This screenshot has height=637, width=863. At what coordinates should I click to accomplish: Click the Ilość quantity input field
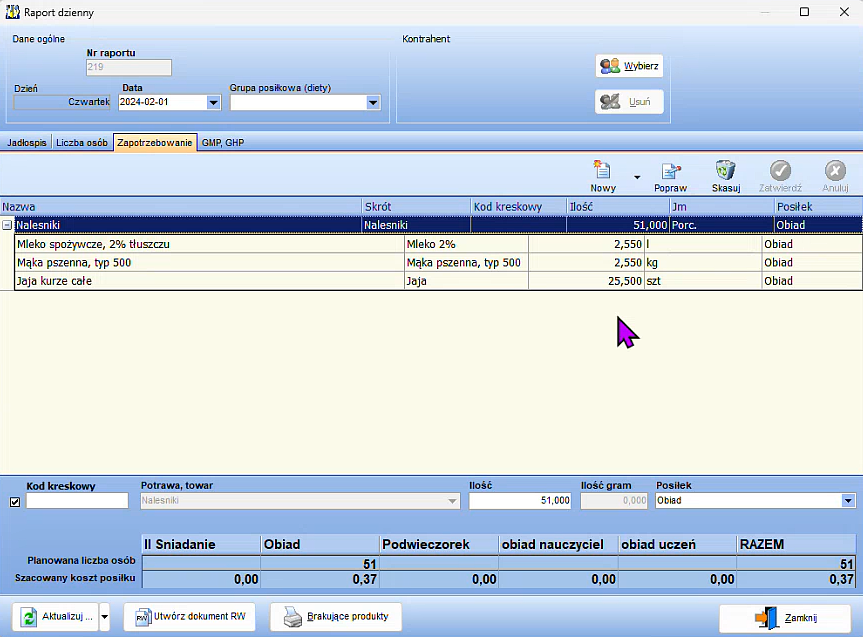coord(519,501)
